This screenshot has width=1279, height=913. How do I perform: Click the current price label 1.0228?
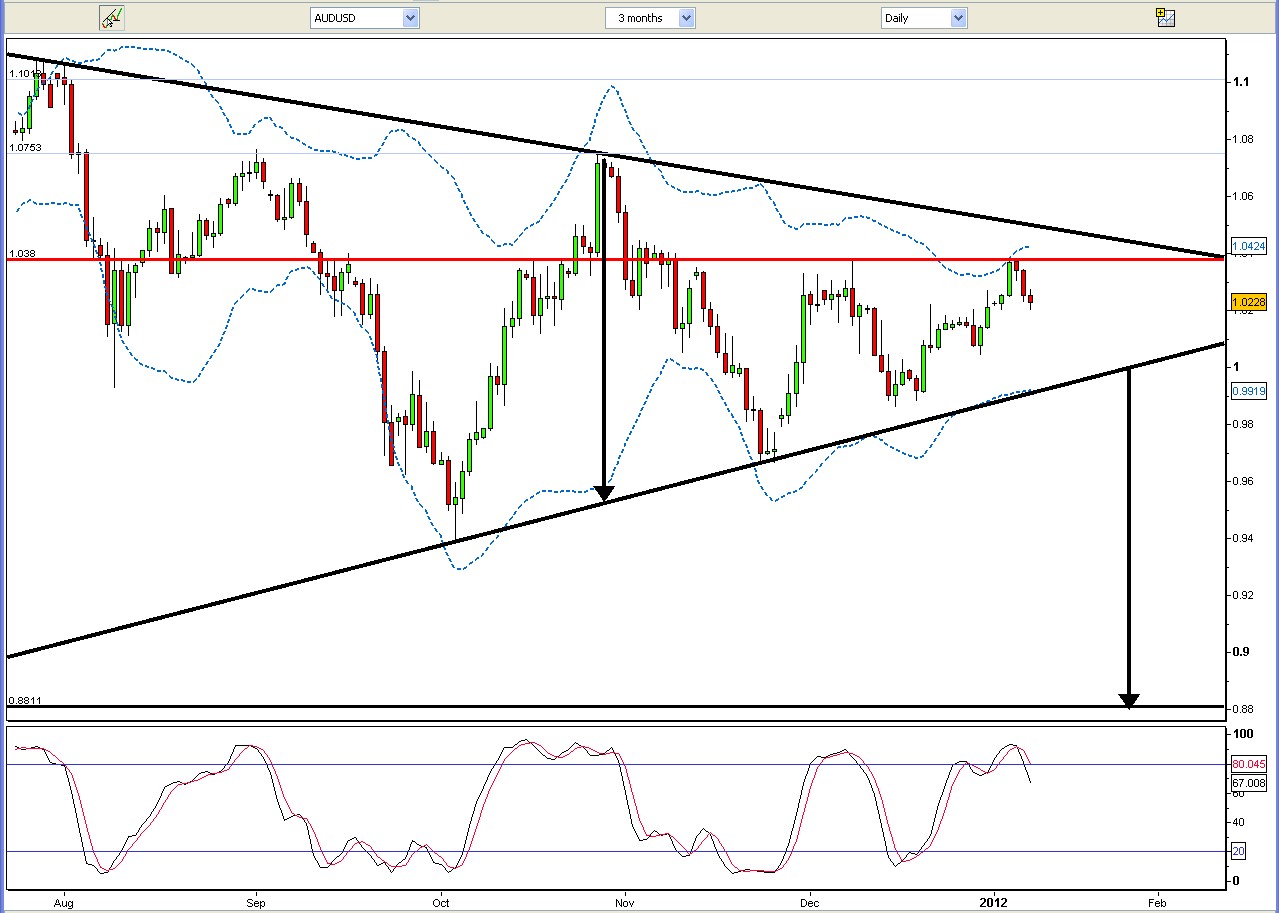click(1249, 303)
